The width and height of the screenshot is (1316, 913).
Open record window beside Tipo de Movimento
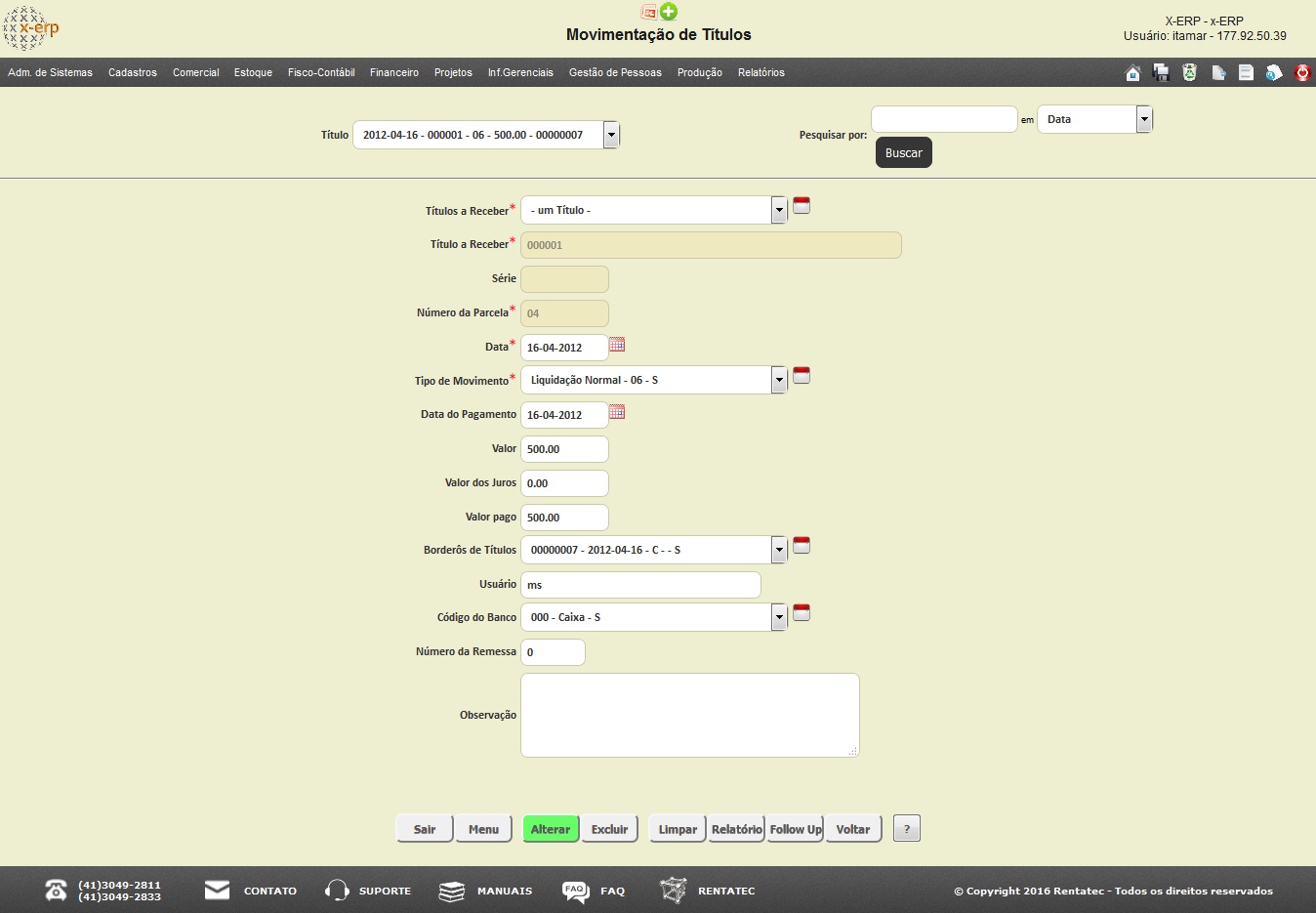[x=802, y=375]
